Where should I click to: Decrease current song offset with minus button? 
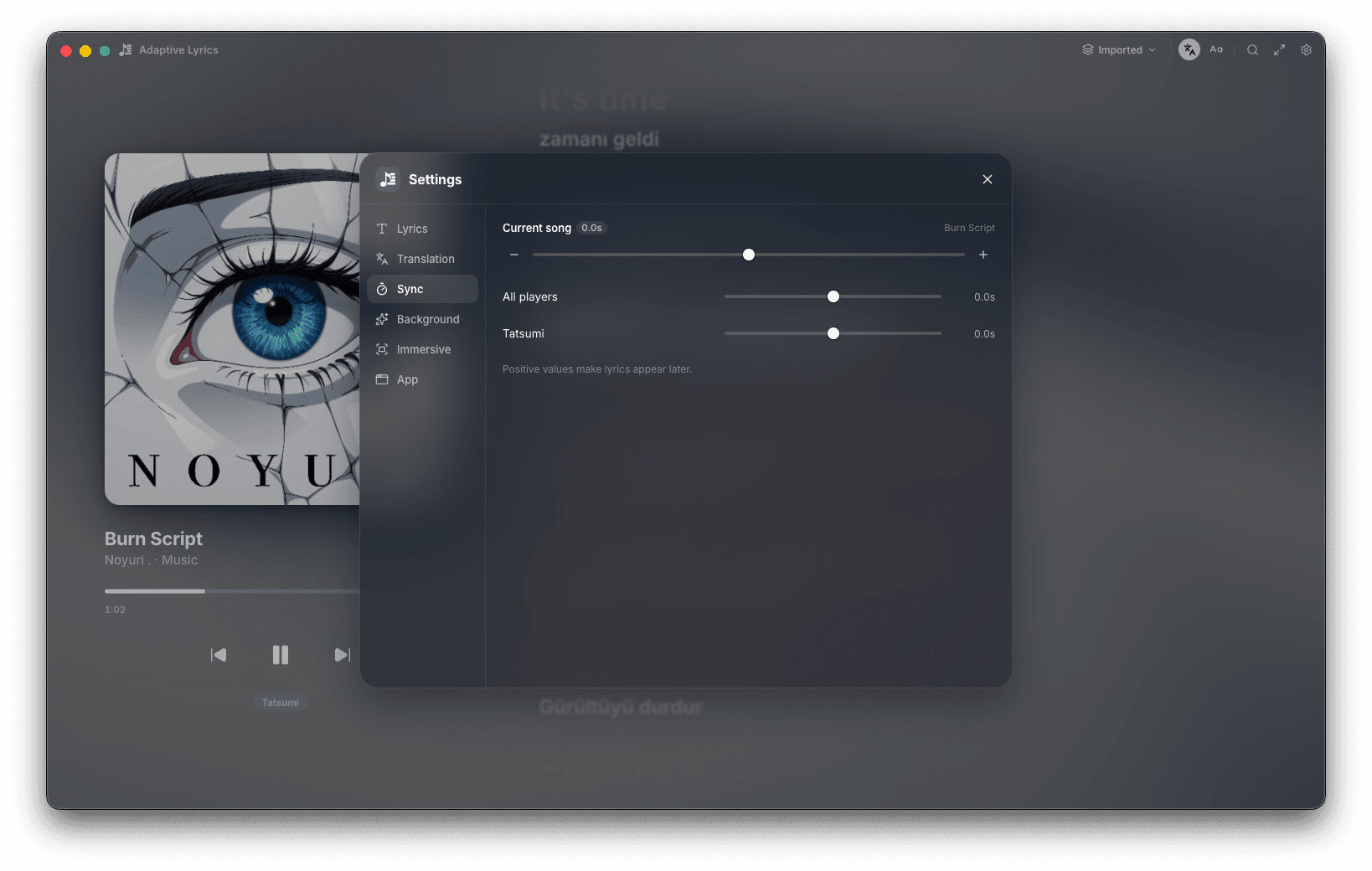click(514, 255)
